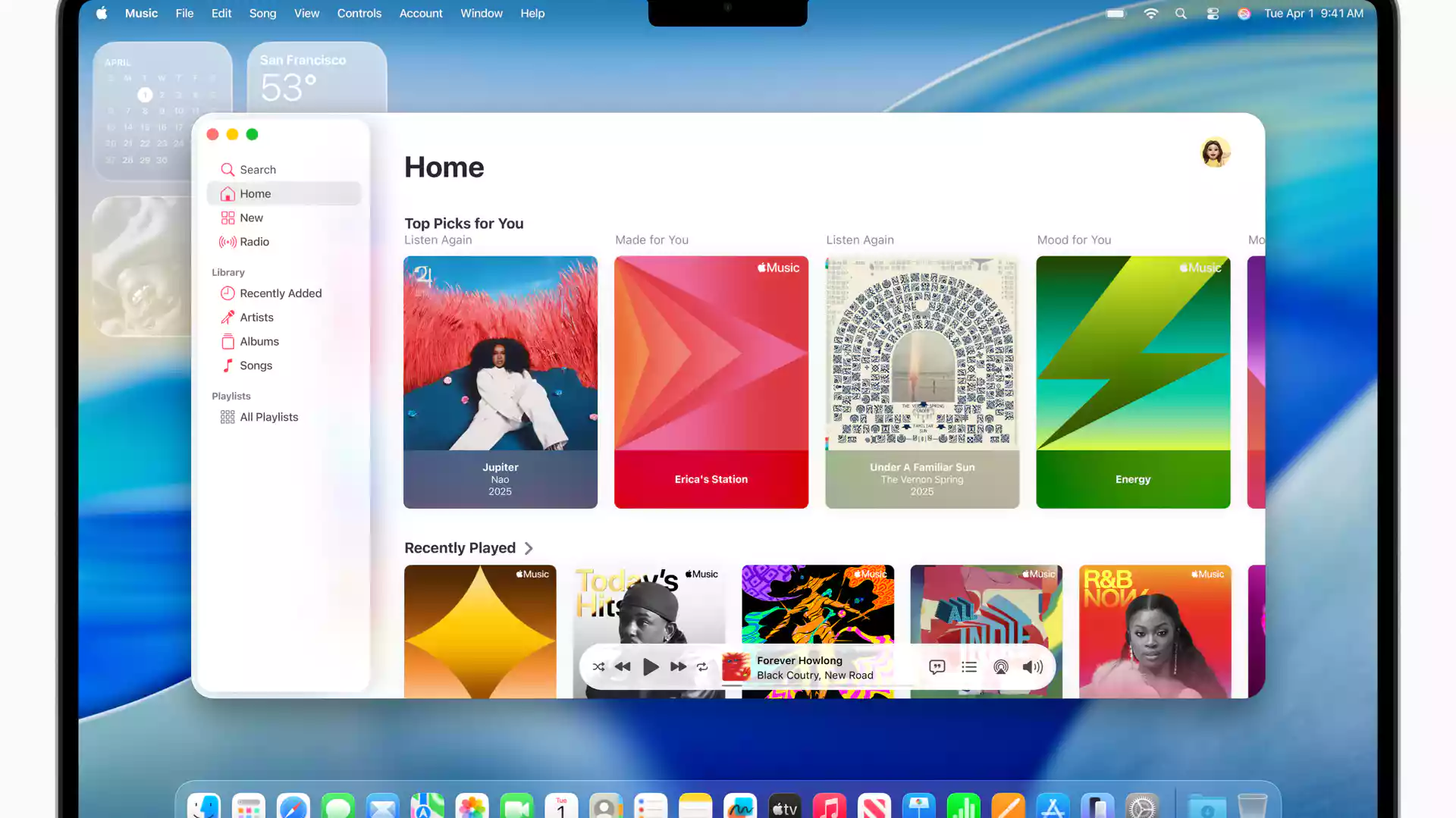Open the Help menu
The image size is (1456, 818).
click(x=532, y=13)
